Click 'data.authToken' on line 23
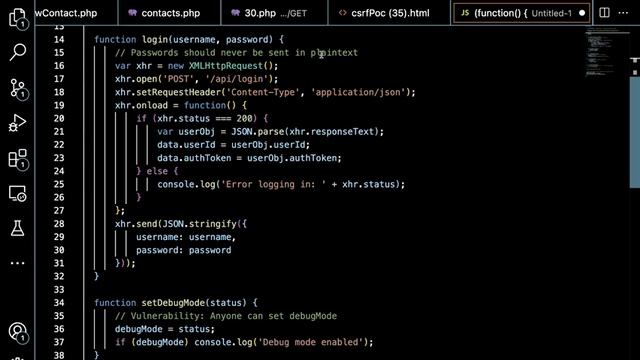 click(x=194, y=158)
